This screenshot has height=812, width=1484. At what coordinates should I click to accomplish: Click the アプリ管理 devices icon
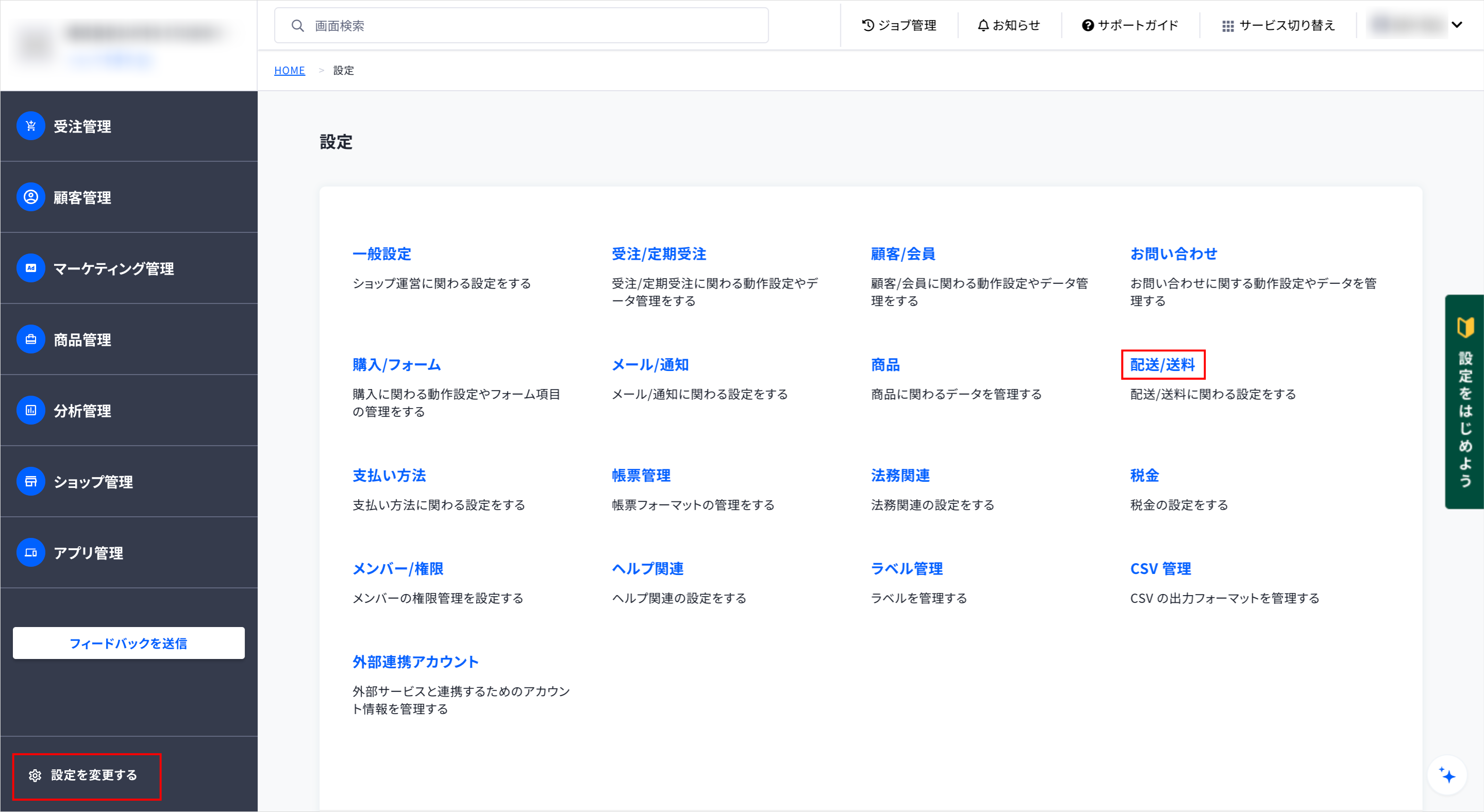click(30, 553)
